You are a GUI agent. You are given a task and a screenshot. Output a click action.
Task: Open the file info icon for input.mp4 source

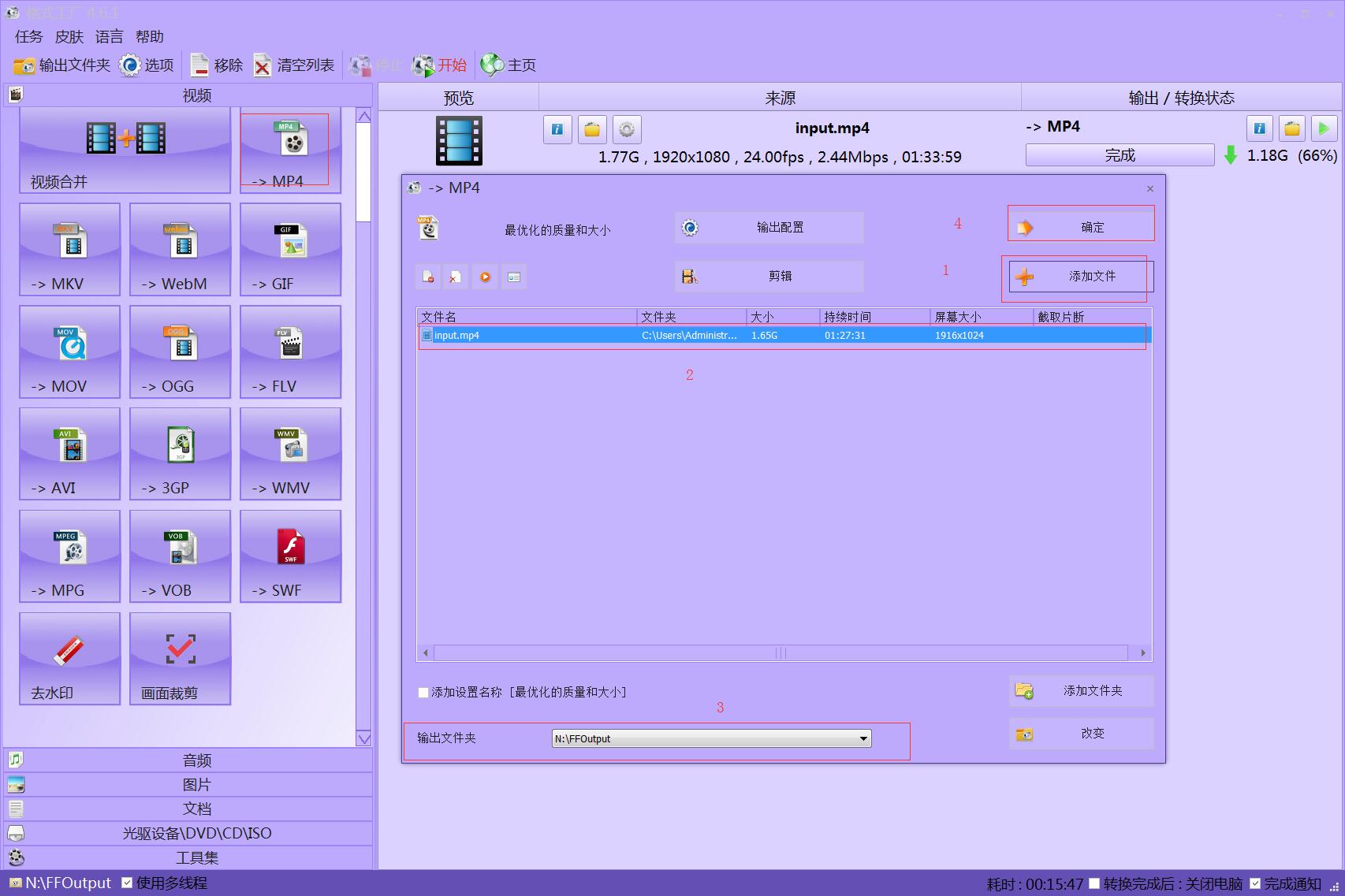tap(557, 129)
